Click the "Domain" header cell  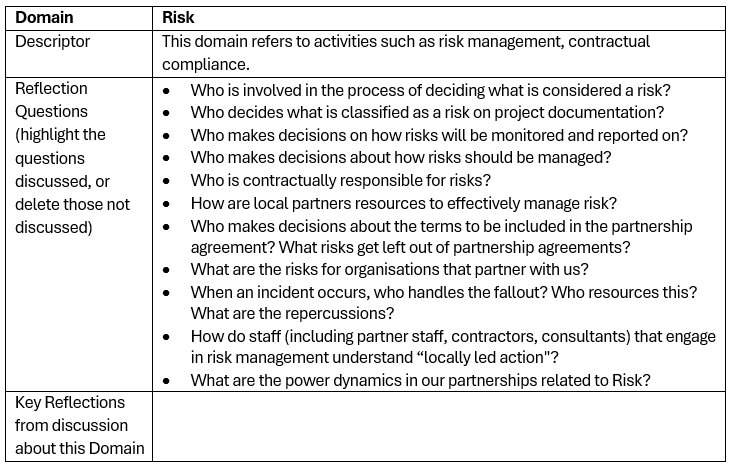[44, 18]
